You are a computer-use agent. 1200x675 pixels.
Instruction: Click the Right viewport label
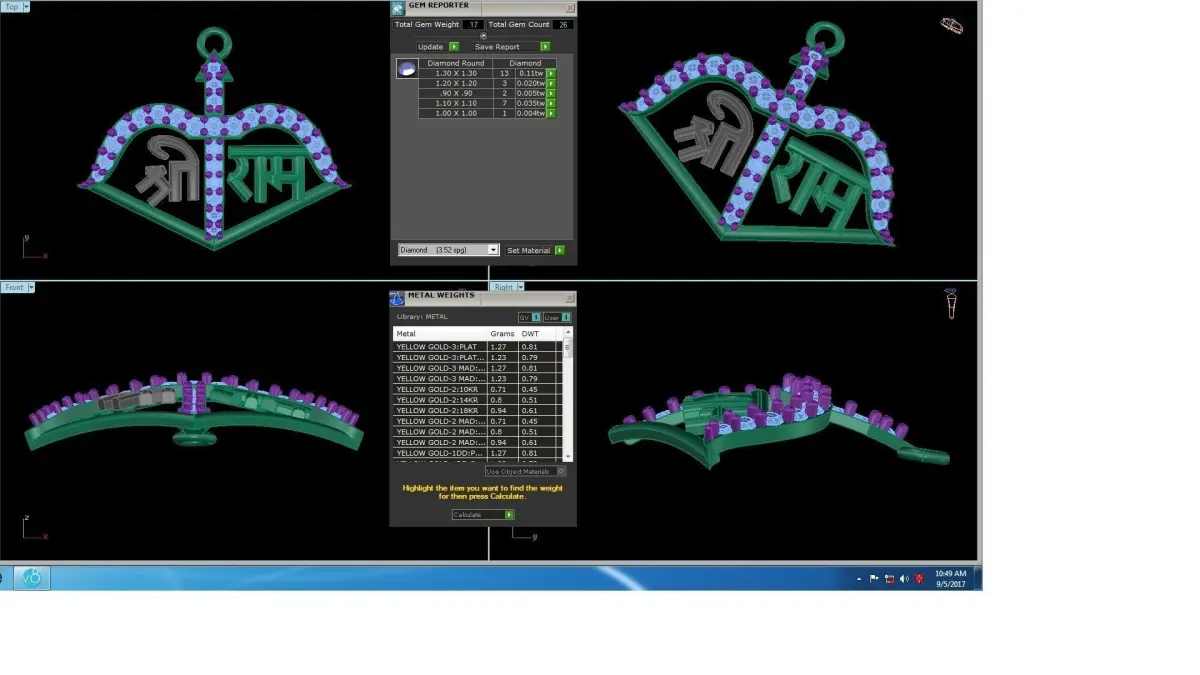point(504,287)
